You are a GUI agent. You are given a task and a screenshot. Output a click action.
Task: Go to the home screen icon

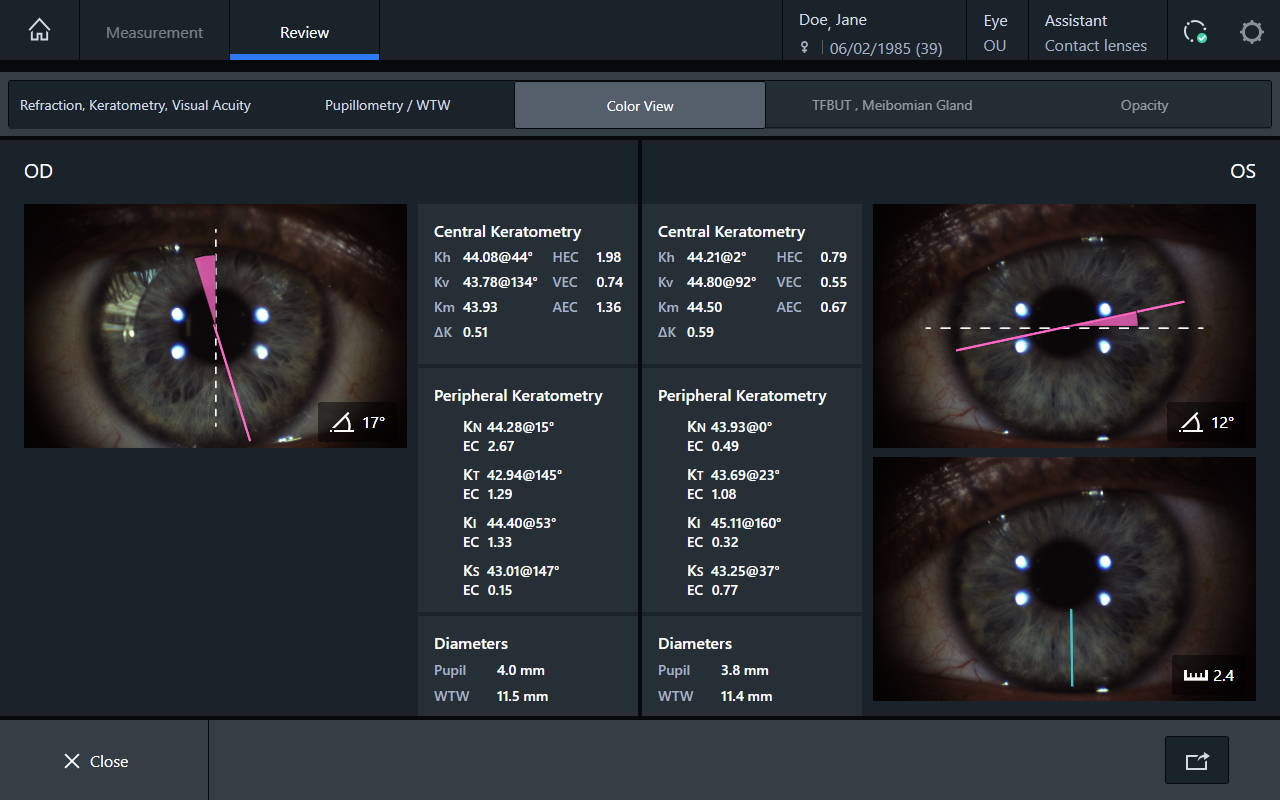coord(39,31)
